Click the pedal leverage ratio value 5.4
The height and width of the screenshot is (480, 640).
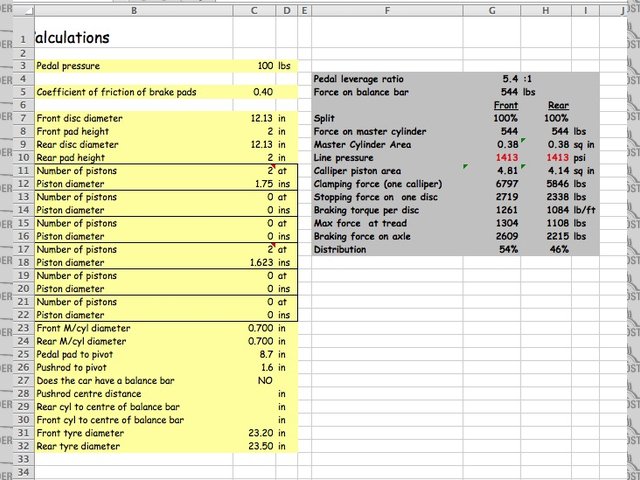point(510,78)
